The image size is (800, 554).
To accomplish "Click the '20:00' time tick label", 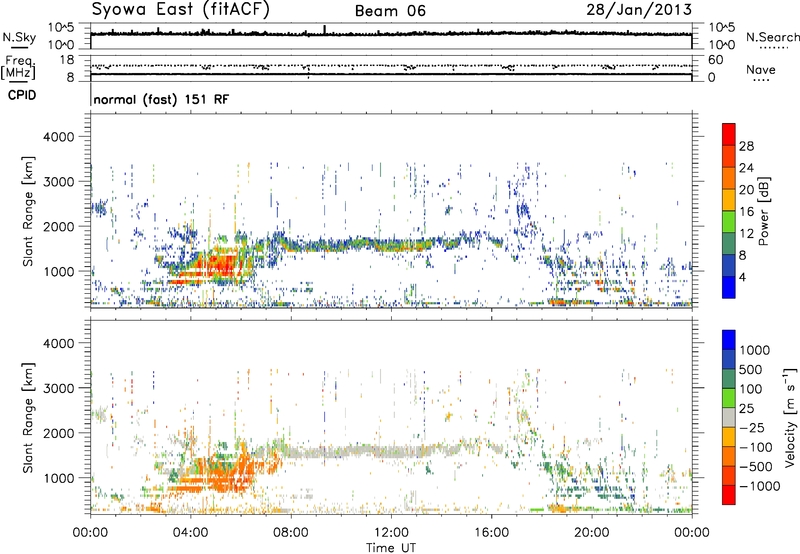I will point(591,533).
